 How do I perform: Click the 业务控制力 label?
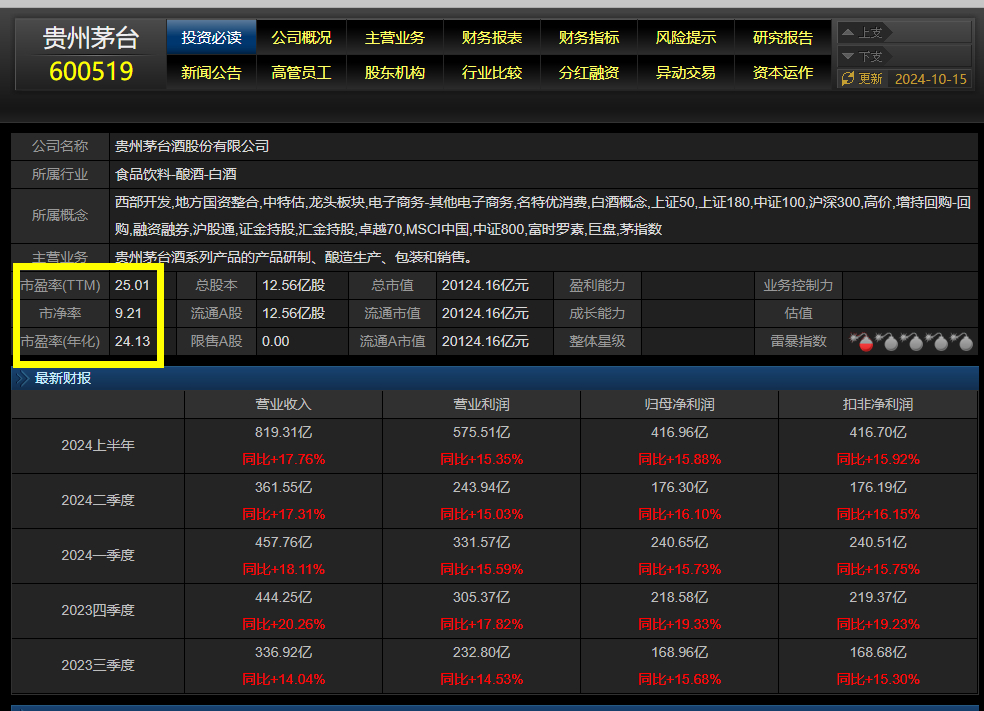coord(798,286)
